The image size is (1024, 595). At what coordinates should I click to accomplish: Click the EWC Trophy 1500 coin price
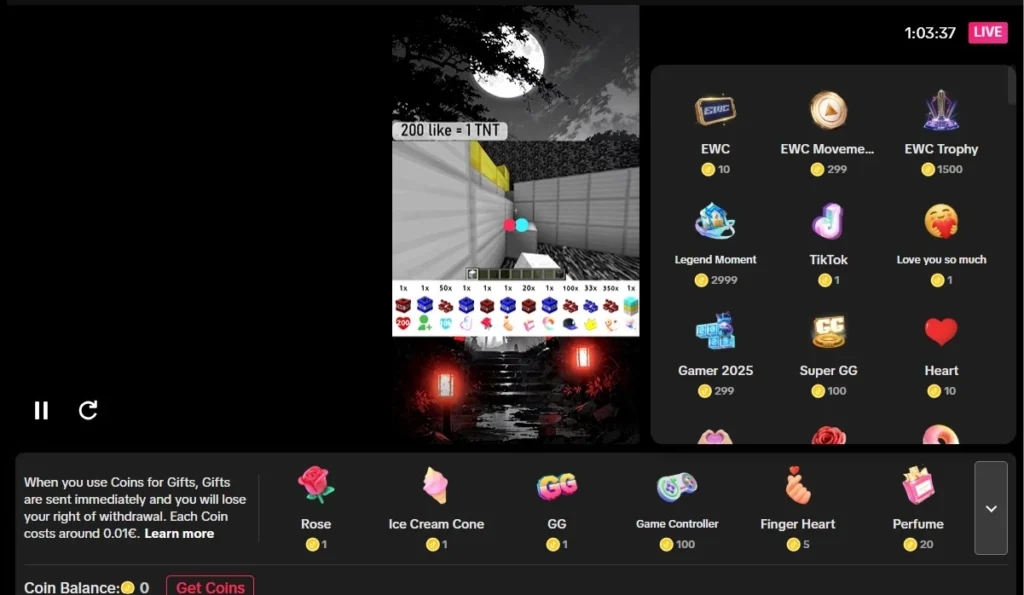pos(941,169)
